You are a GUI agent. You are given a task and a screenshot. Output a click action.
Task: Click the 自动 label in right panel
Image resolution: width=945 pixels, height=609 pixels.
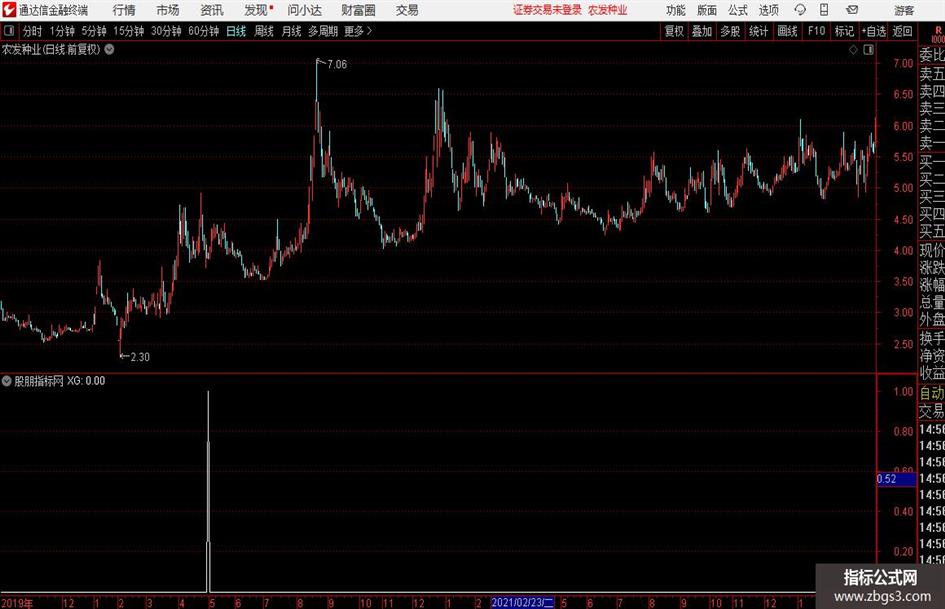[932, 393]
